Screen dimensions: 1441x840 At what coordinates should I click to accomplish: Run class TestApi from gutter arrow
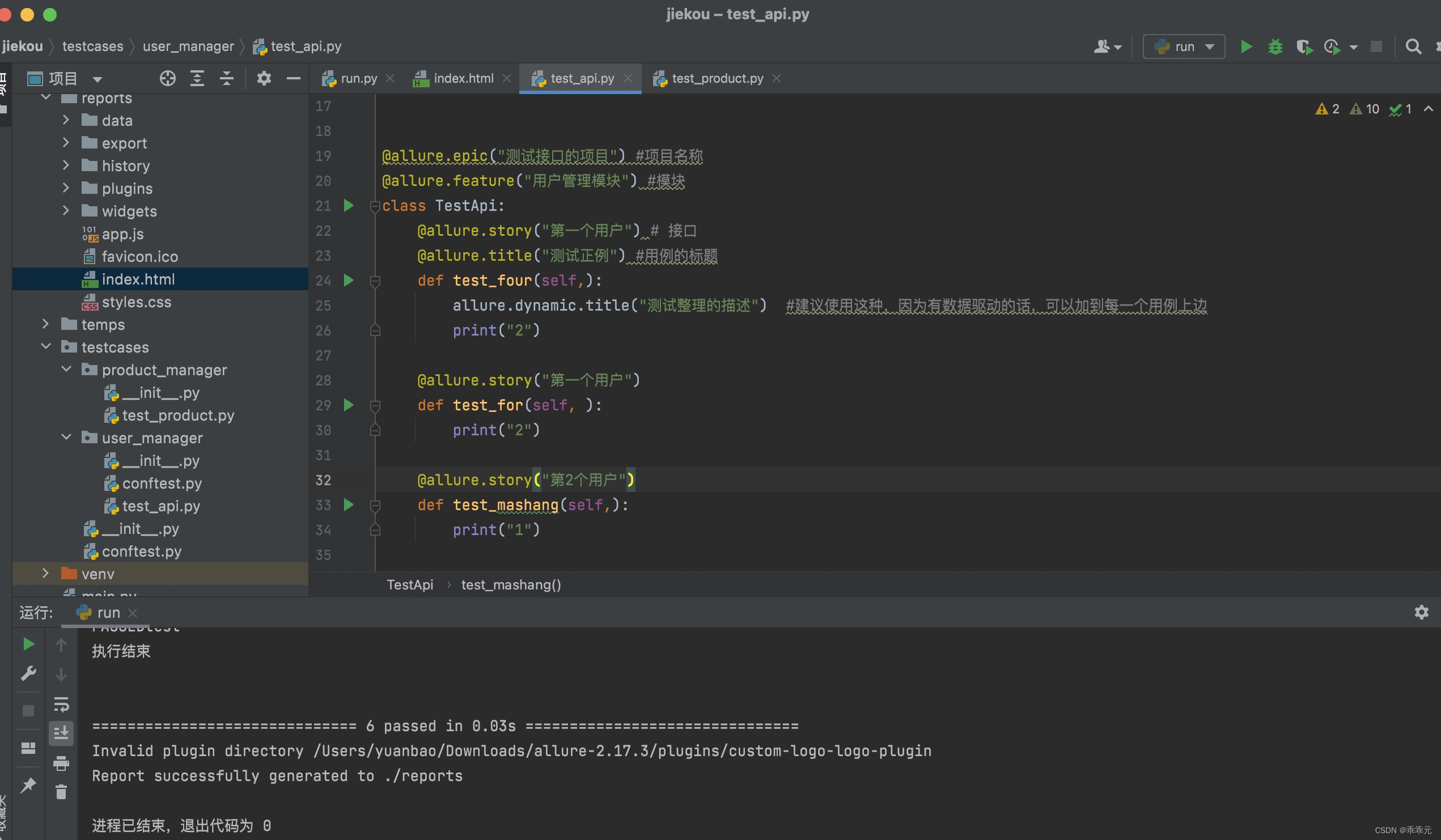click(348, 205)
